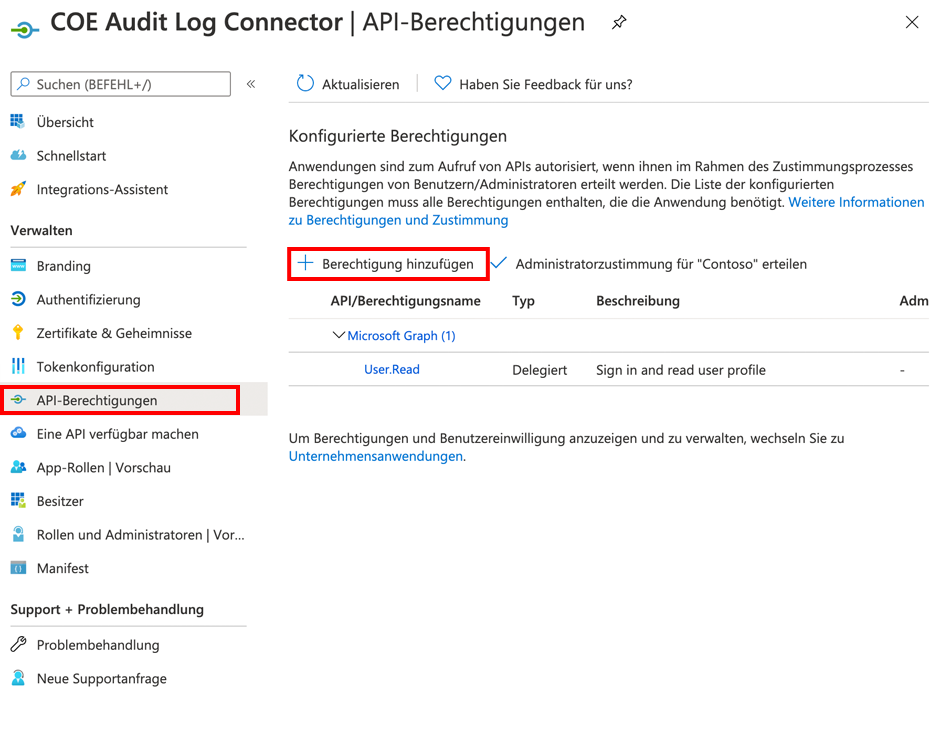Collapse the Microsoft Graph (1) chevron

339,335
